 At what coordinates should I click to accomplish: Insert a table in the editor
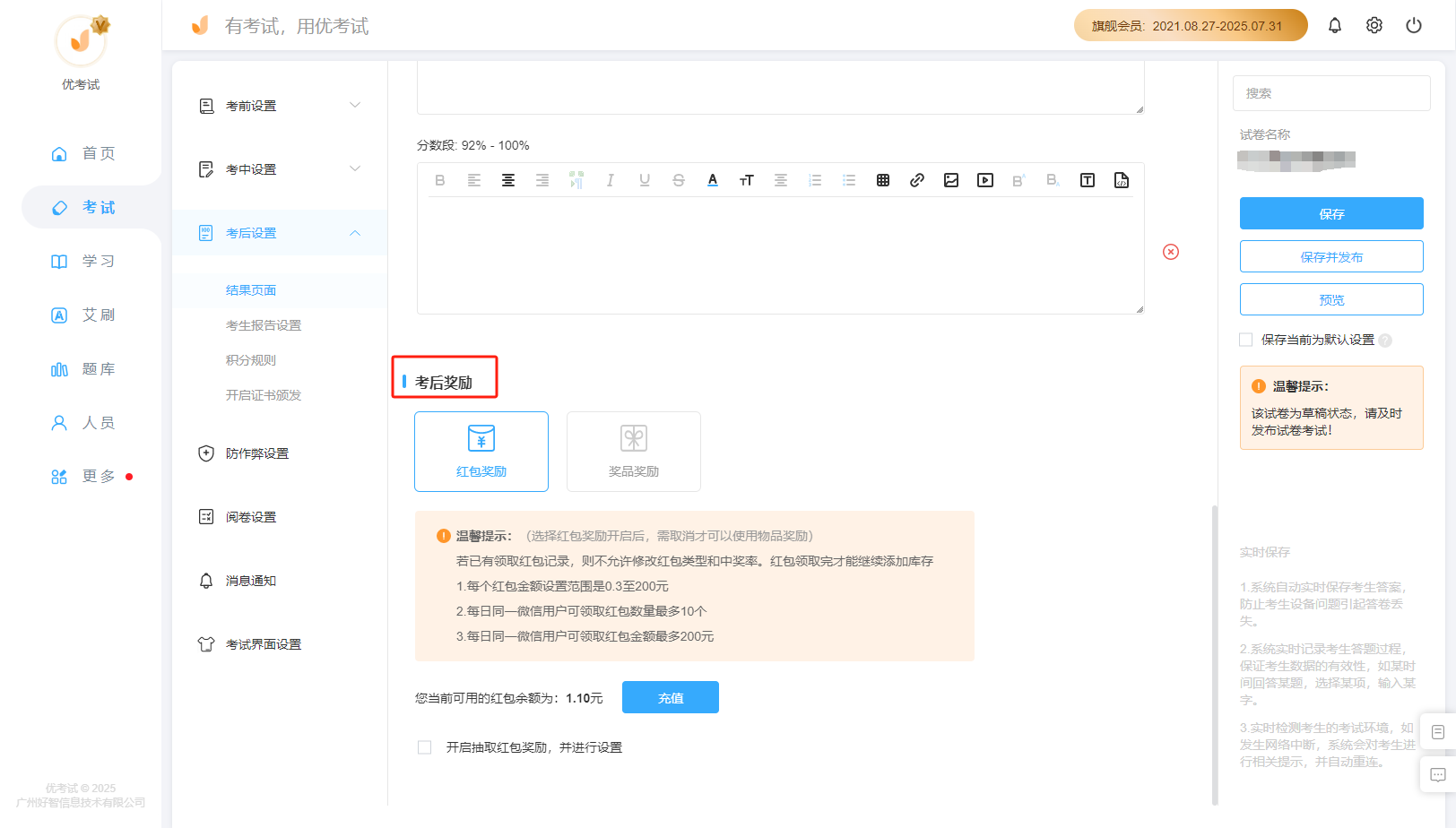click(883, 180)
